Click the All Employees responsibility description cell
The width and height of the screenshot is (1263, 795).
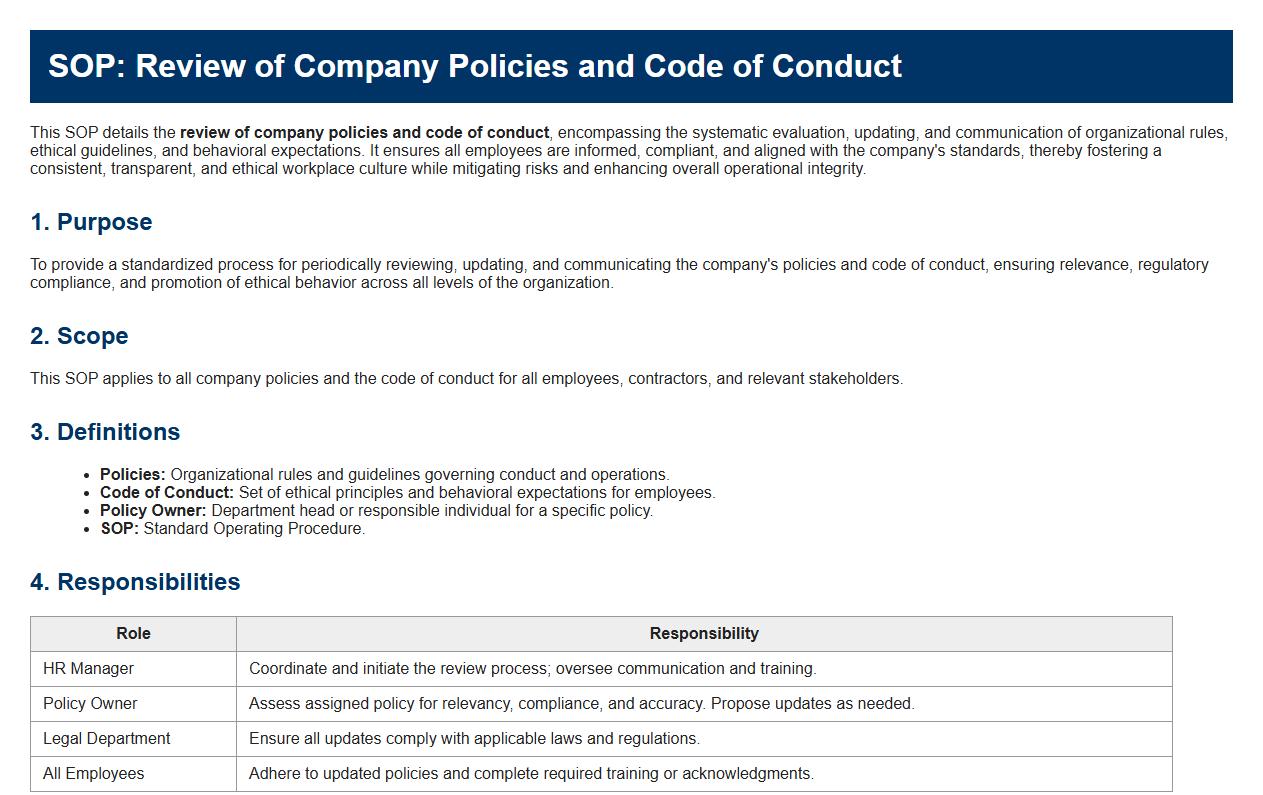click(x=531, y=774)
